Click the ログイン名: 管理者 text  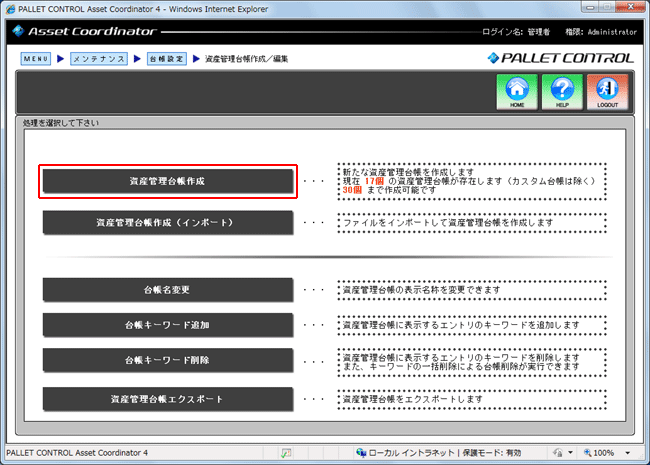(516, 32)
